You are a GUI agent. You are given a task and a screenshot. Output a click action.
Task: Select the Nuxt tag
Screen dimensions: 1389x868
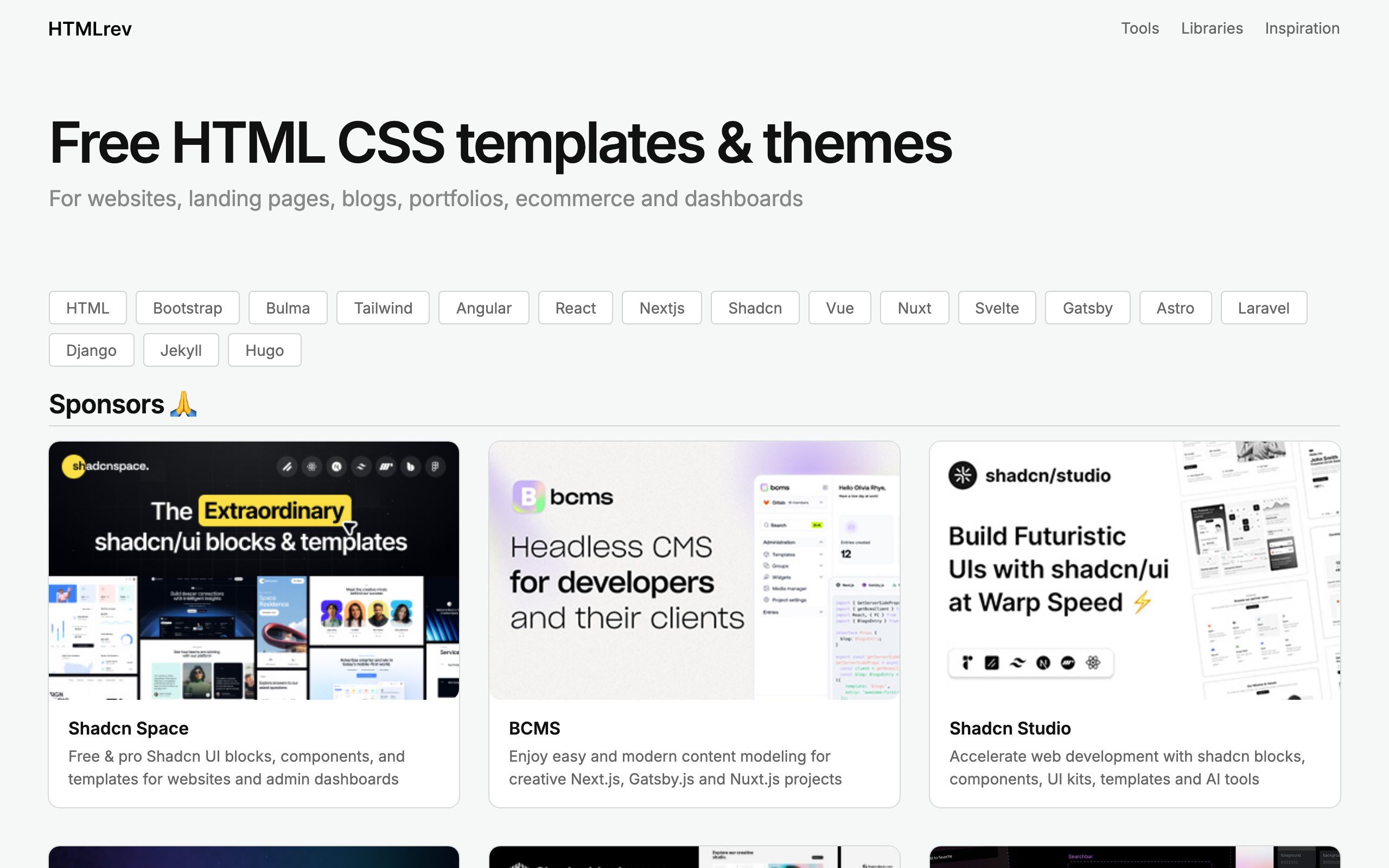click(x=914, y=308)
